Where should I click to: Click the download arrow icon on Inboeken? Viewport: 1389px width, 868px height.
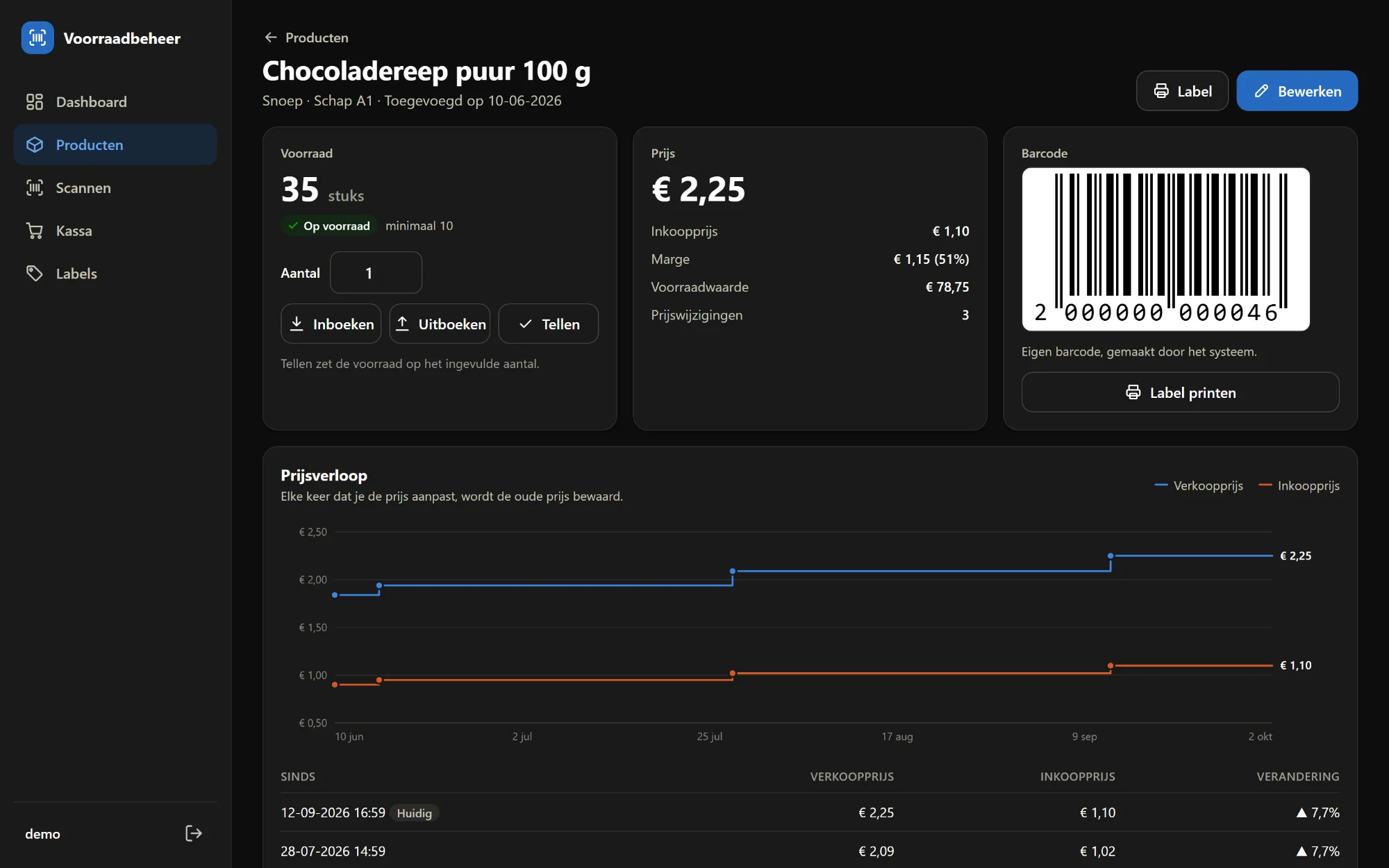[x=297, y=324]
